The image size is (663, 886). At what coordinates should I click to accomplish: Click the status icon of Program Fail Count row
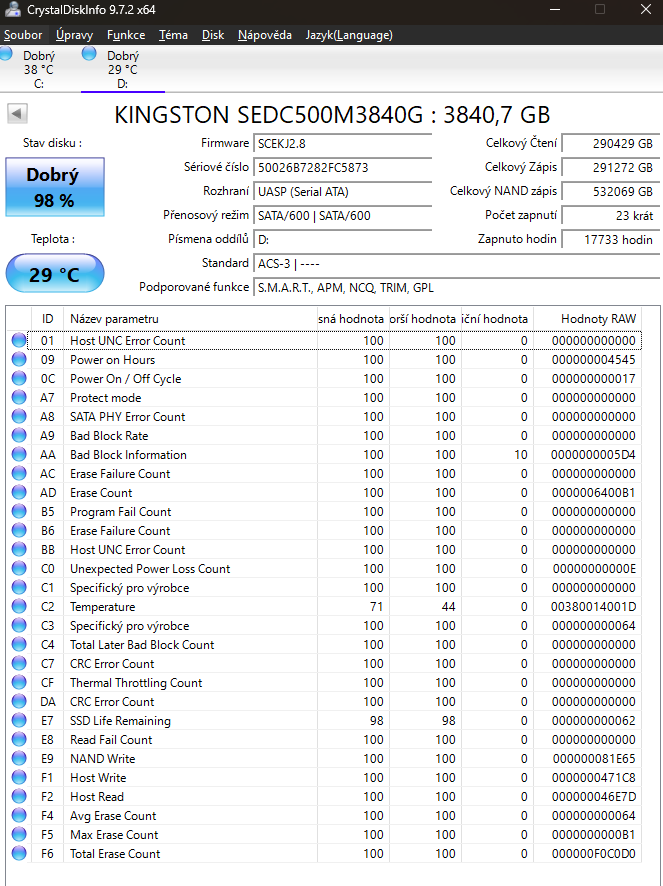pos(19,511)
